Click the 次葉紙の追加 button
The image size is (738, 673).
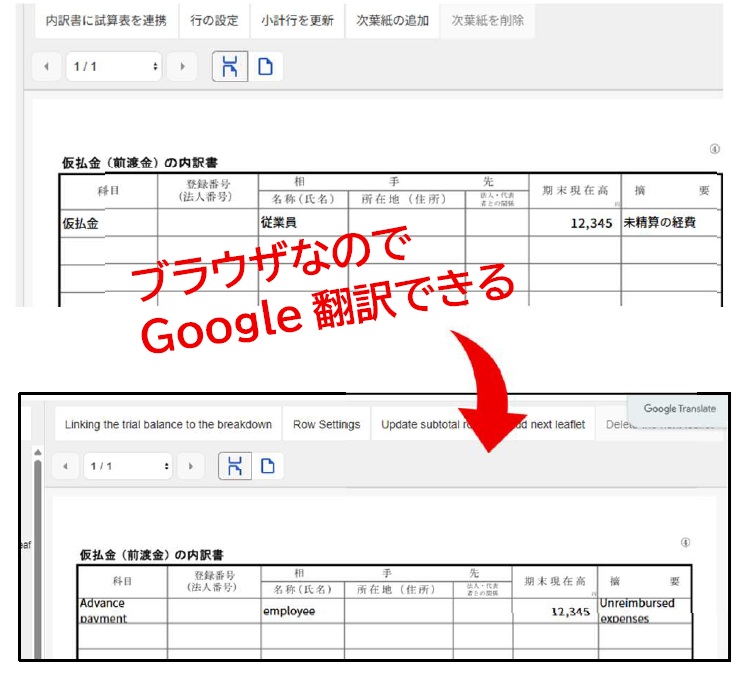tap(392, 21)
